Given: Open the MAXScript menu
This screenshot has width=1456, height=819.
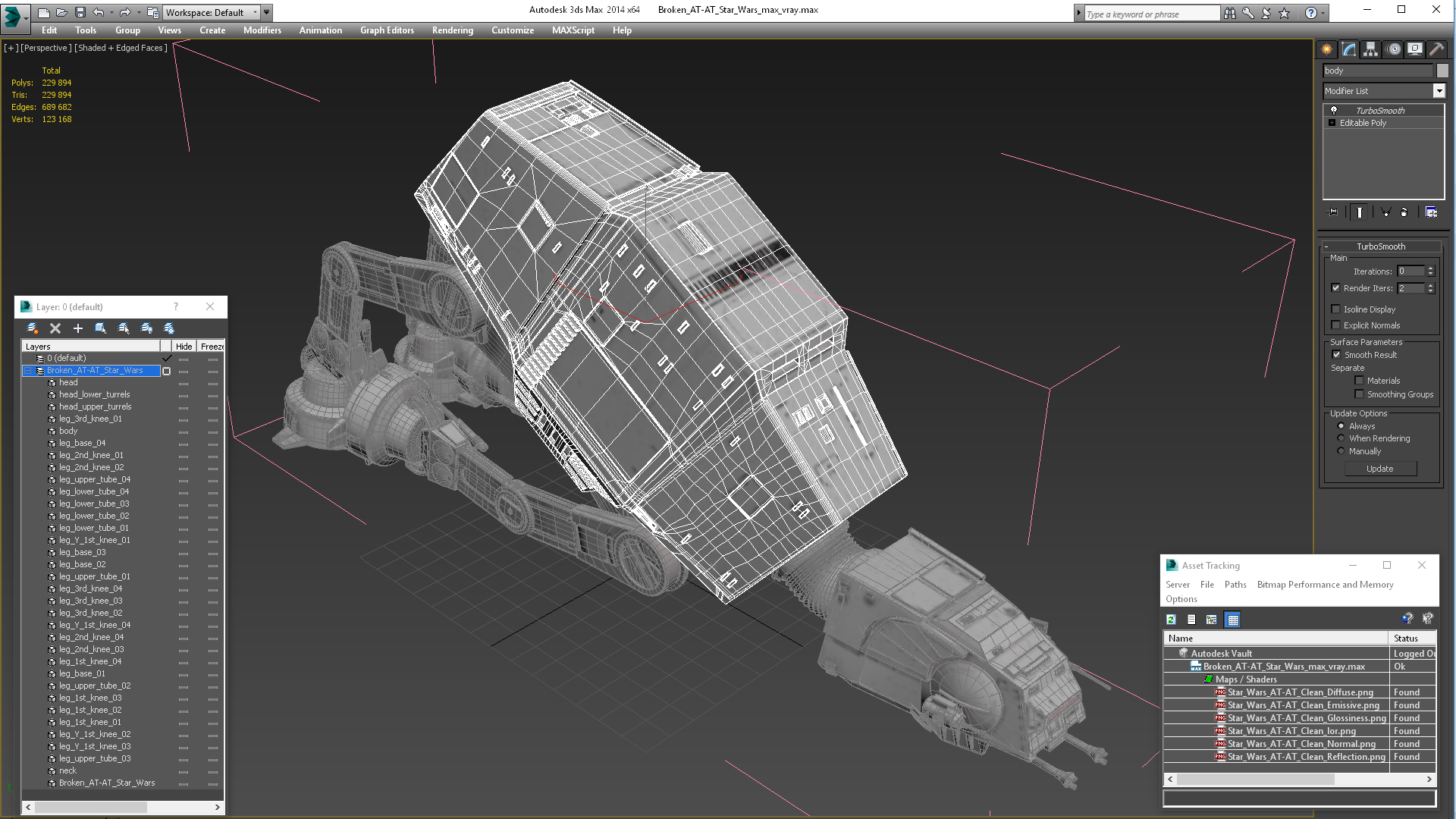Looking at the screenshot, I should pyautogui.click(x=573, y=30).
